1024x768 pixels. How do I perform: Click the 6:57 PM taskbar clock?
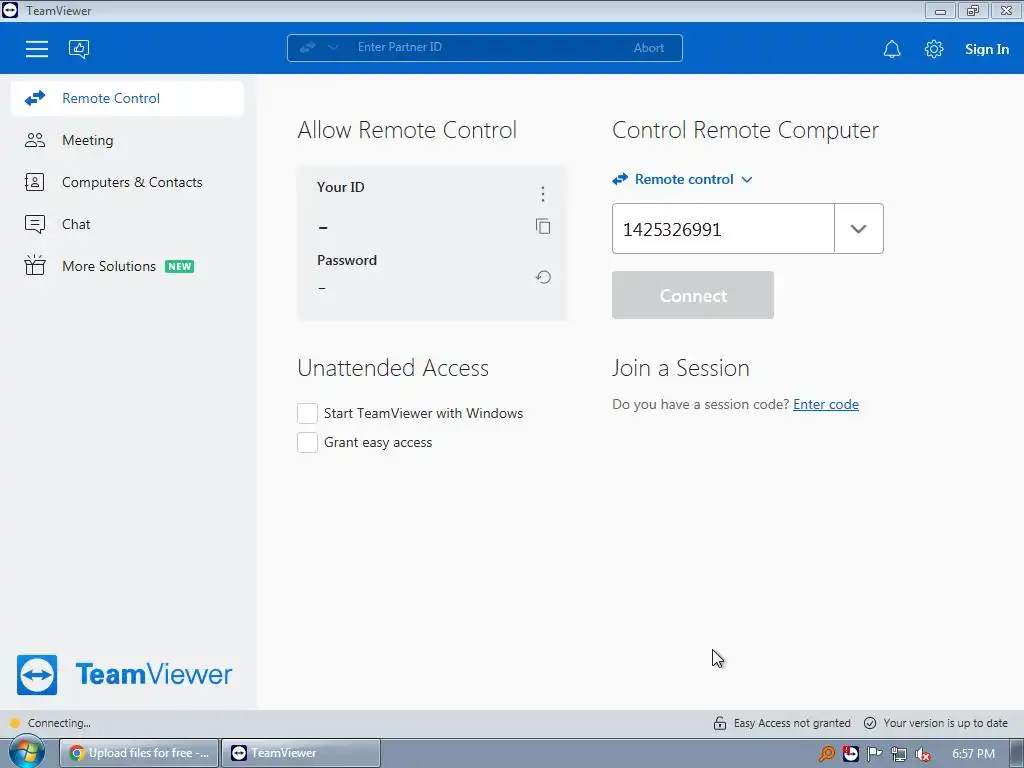(973, 754)
